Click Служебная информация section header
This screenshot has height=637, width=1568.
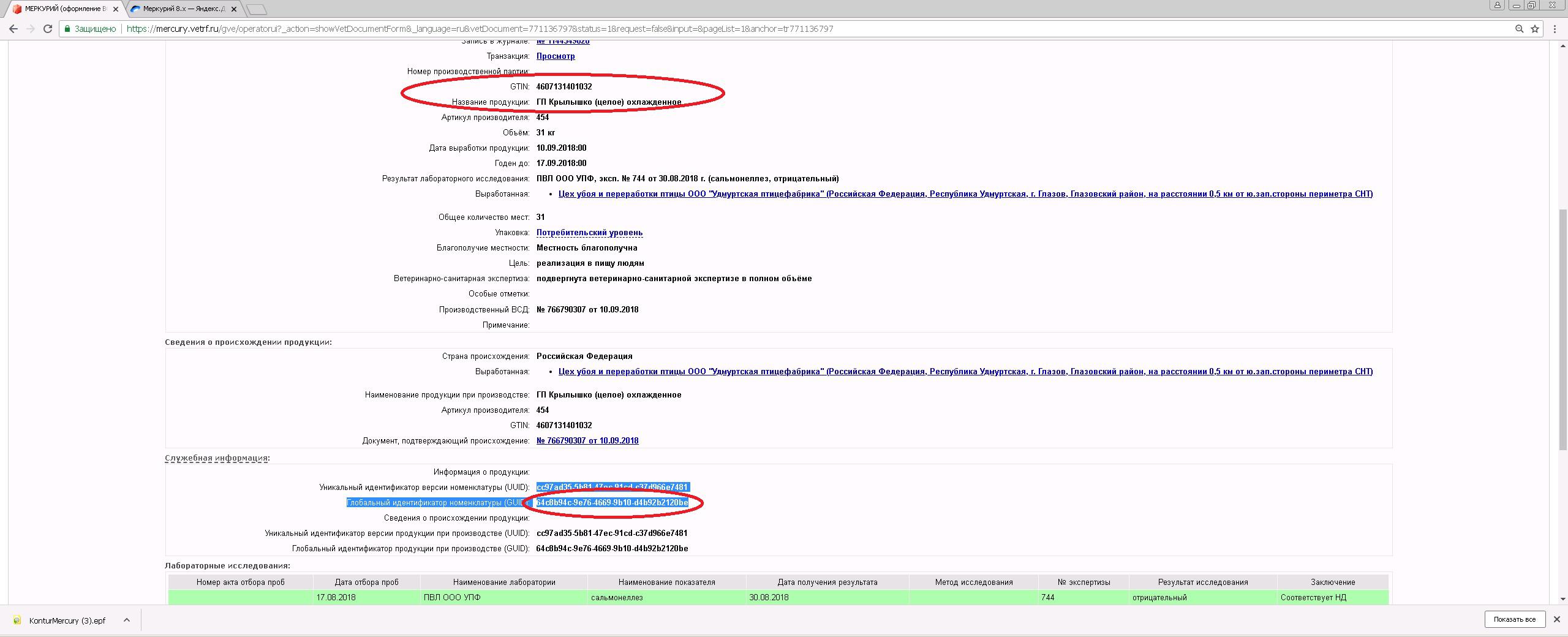pyautogui.click(x=217, y=458)
